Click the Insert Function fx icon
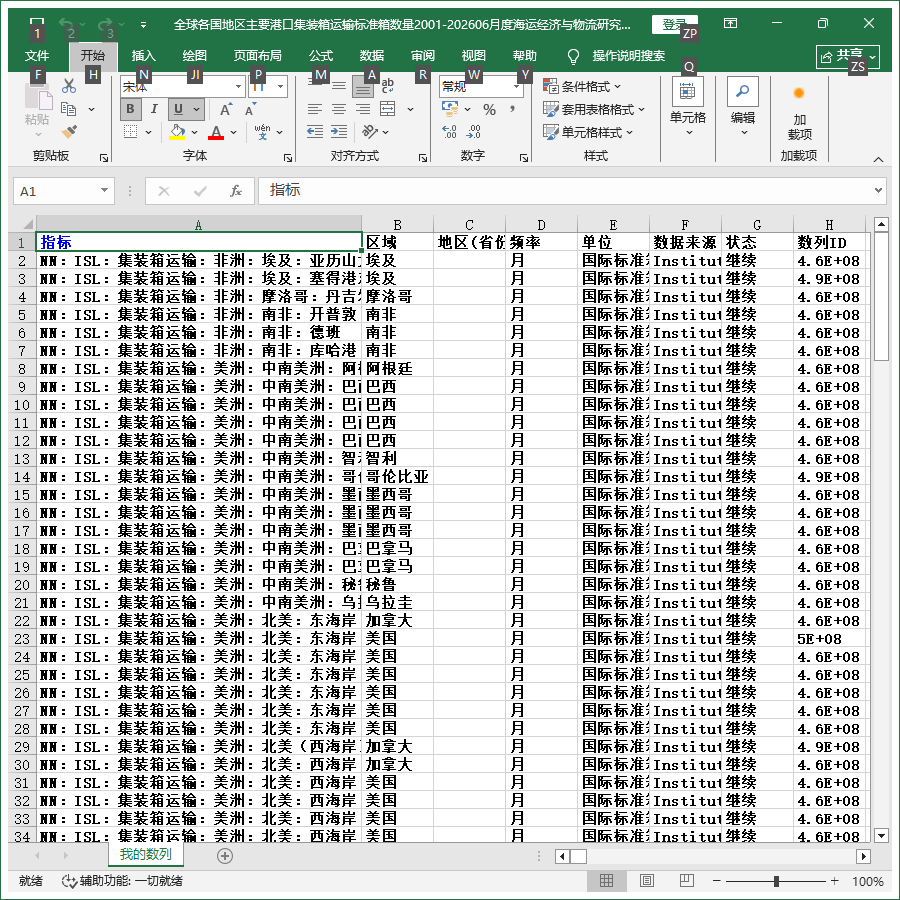Viewport: 900px width, 900px height. coord(235,191)
